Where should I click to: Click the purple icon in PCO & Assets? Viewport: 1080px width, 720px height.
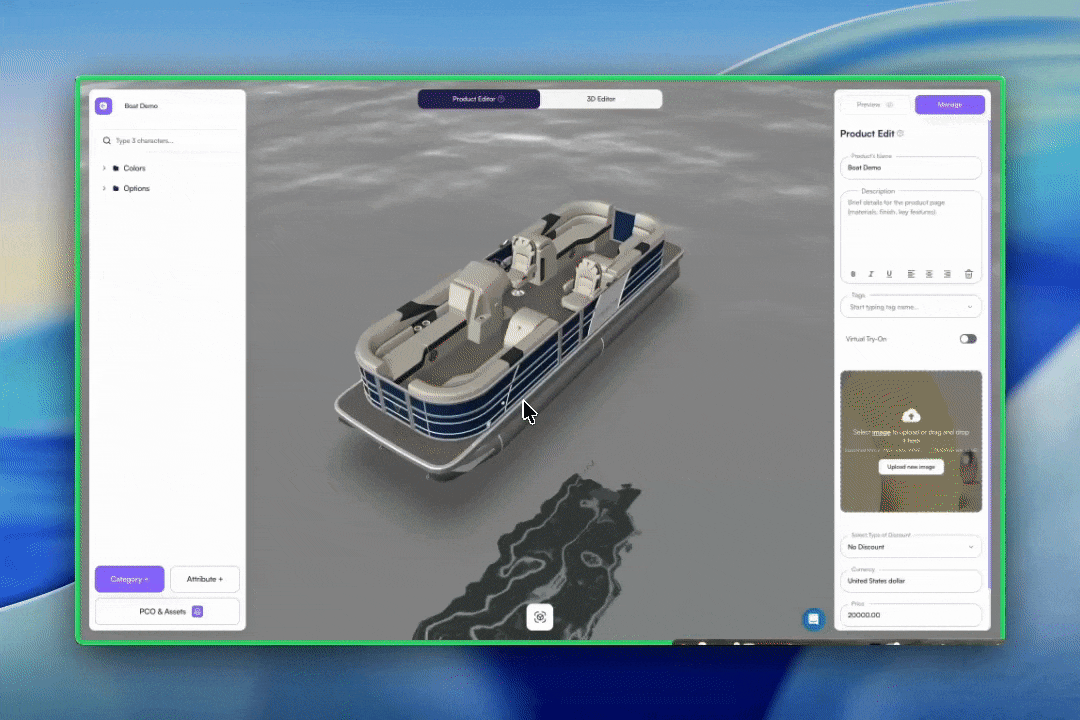(x=198, y=611)
